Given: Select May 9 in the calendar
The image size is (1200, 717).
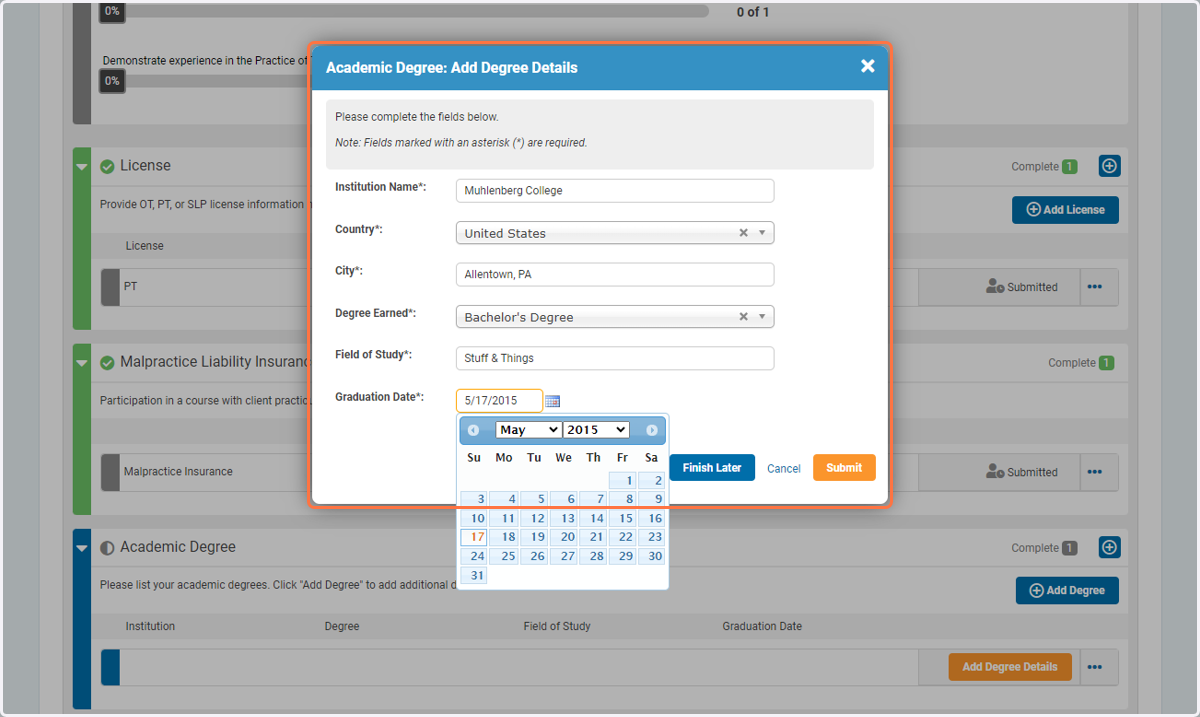Looking at the screenshot, I should (x=652, y=499).
